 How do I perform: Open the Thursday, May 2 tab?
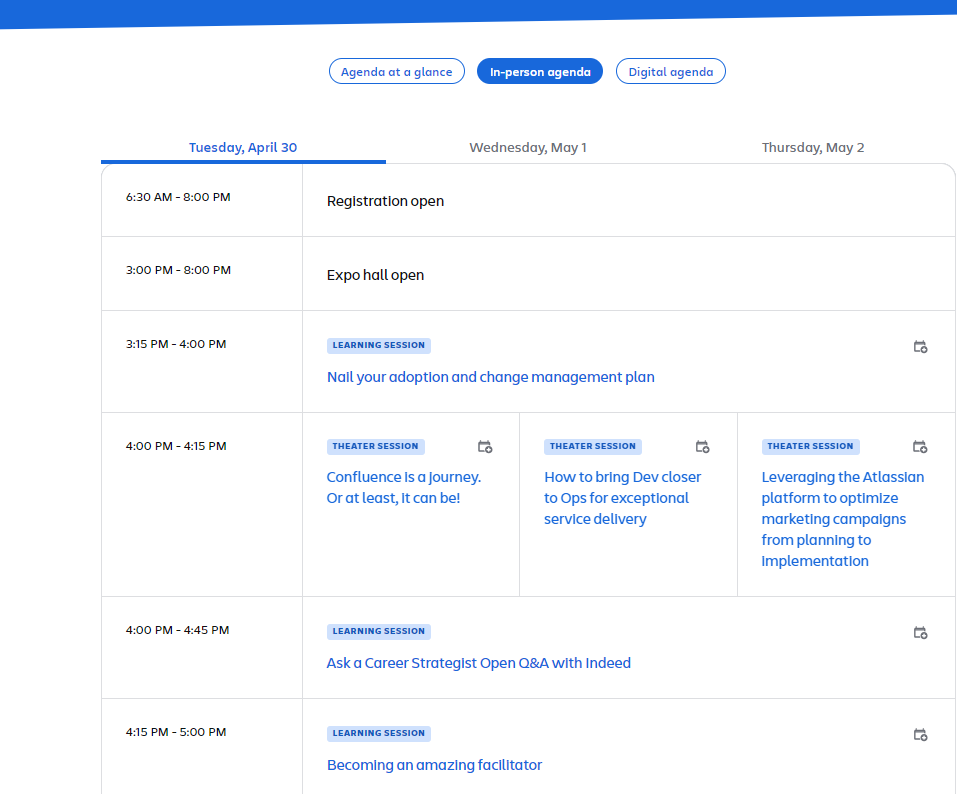click(x=813, y=148)
